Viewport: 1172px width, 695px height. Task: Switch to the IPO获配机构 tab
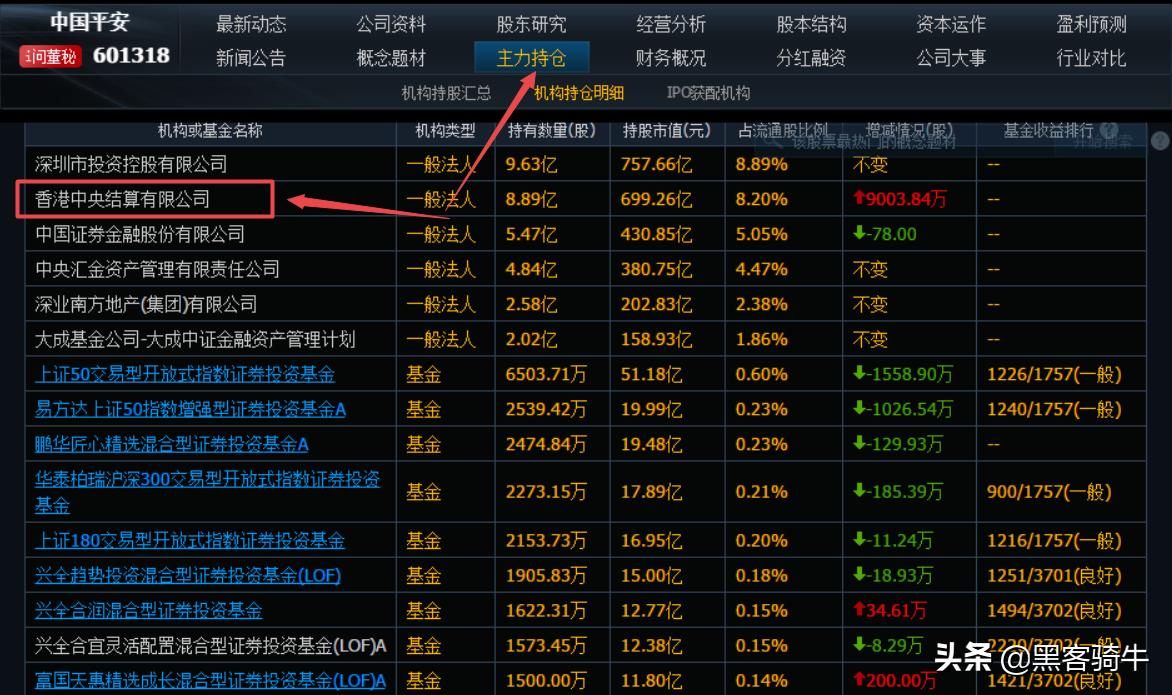click(x=712, y=92)
